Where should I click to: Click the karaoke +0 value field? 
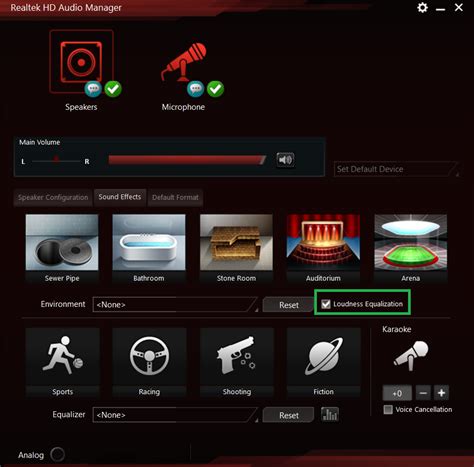click(x=397, y=393)
